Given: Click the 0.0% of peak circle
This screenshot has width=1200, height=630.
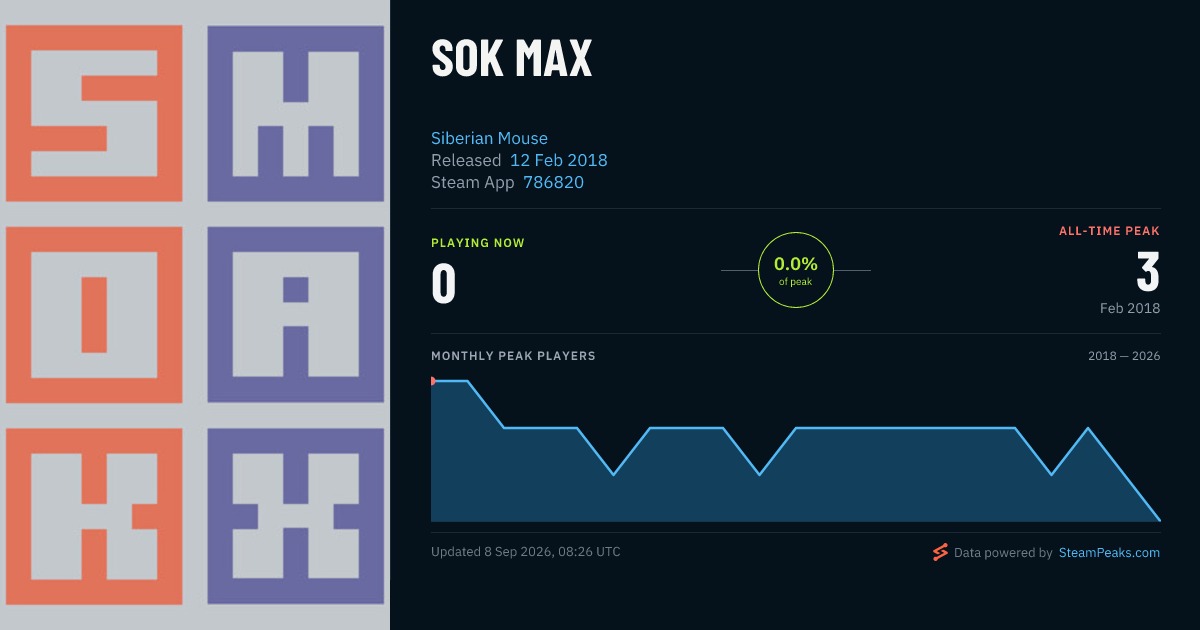Looking at the screenshot, I should (x=796, y=270).
